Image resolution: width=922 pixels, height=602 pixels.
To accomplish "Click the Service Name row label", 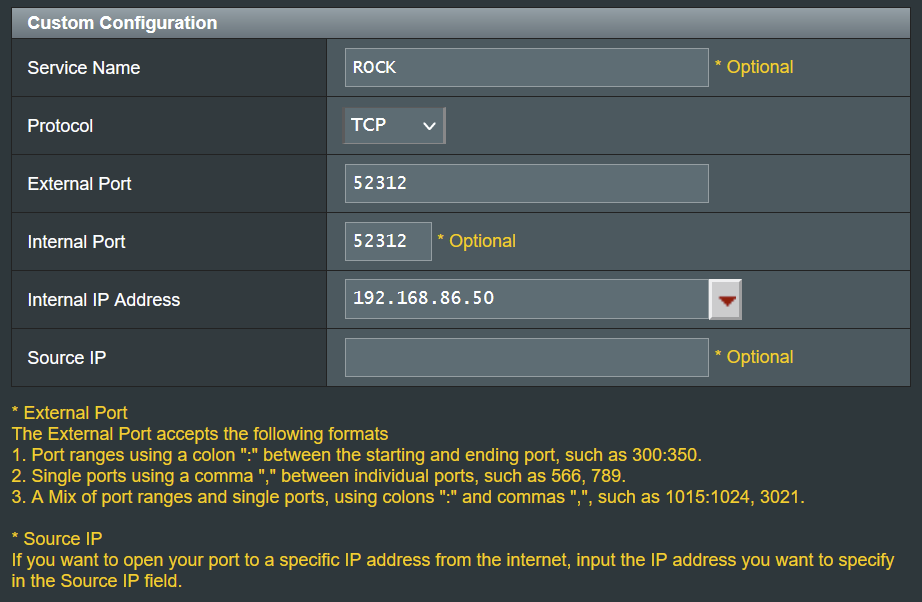I will click(83, 67).
